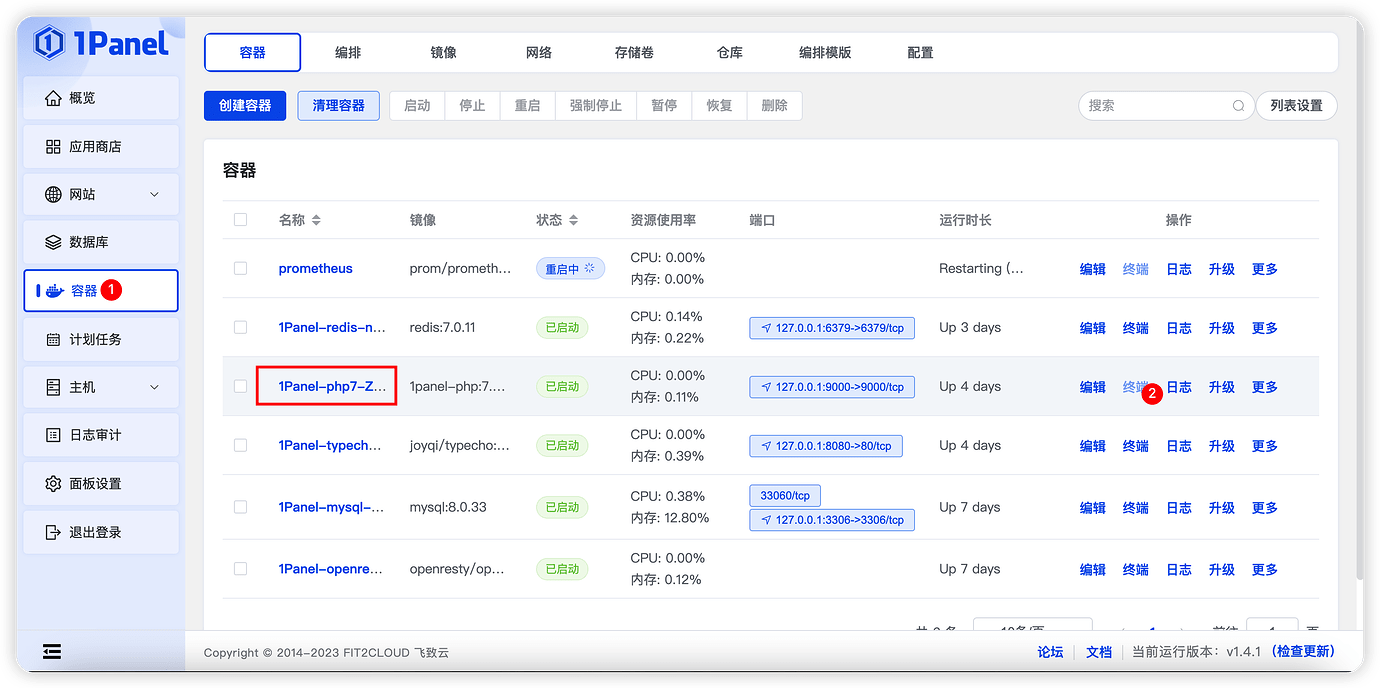Collapse the sidebar using the bottom-left icon

[51, 651]
